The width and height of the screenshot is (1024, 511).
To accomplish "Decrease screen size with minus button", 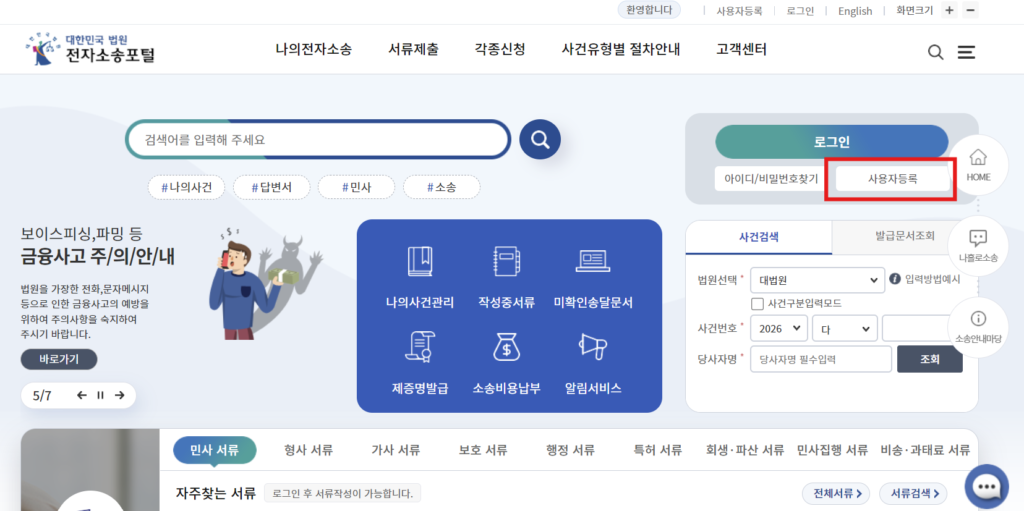I will tap(970, 10).
